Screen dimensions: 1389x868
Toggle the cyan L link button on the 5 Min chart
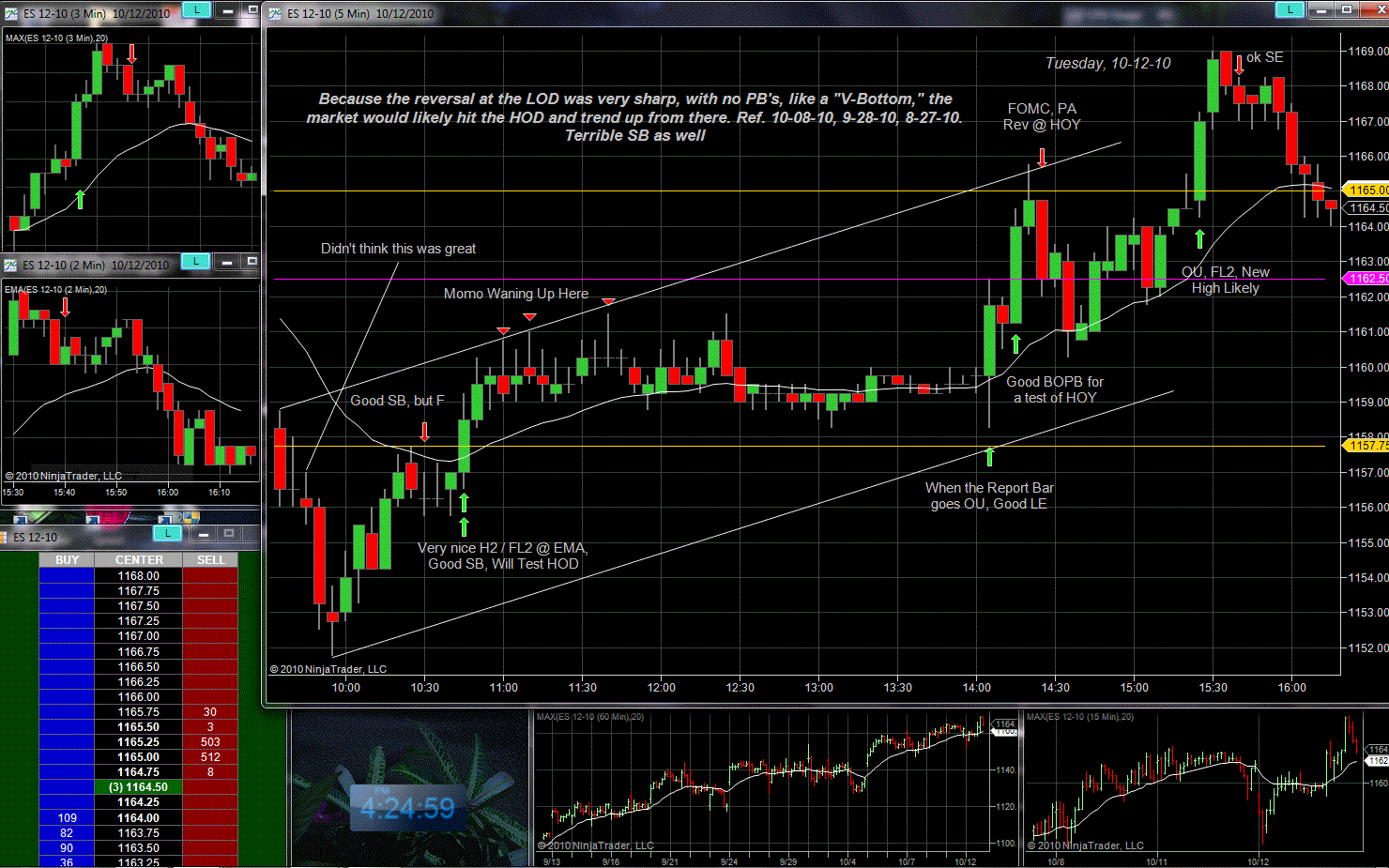coord(1290,9)
